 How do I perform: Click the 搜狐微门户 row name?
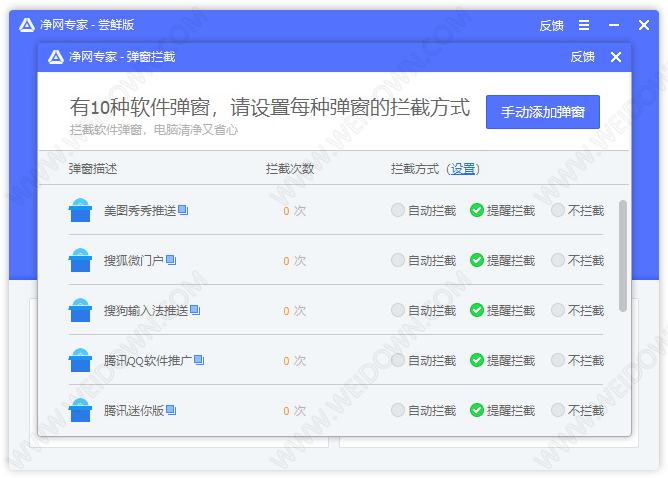pos(134,260)
